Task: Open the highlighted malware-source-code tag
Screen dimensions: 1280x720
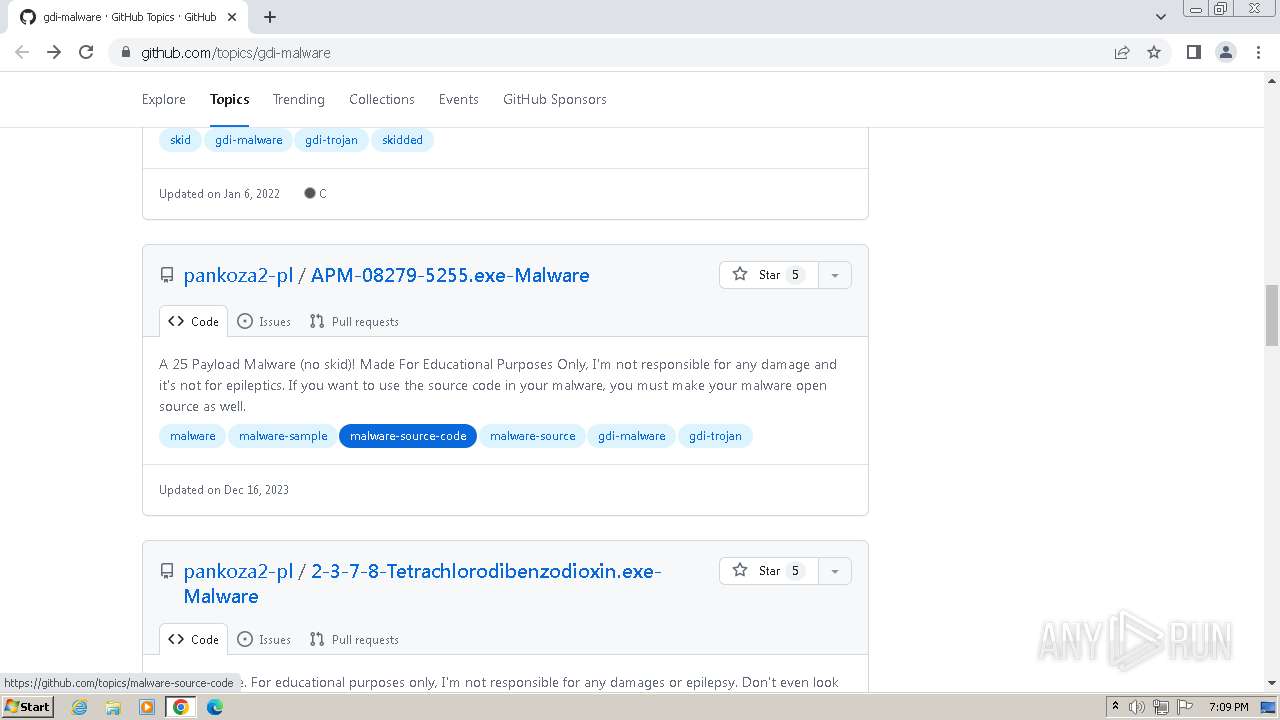Action: coord(408,436)
